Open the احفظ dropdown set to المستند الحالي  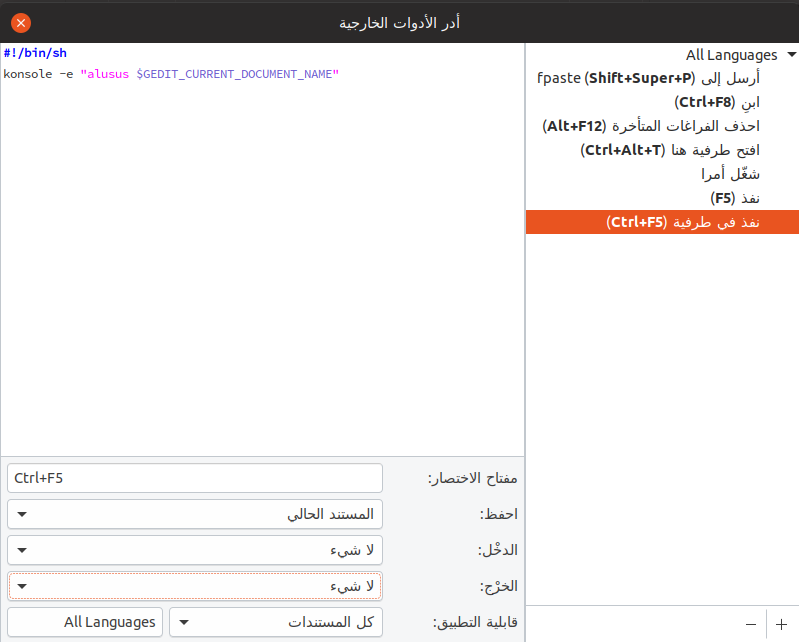coord(195,514)
